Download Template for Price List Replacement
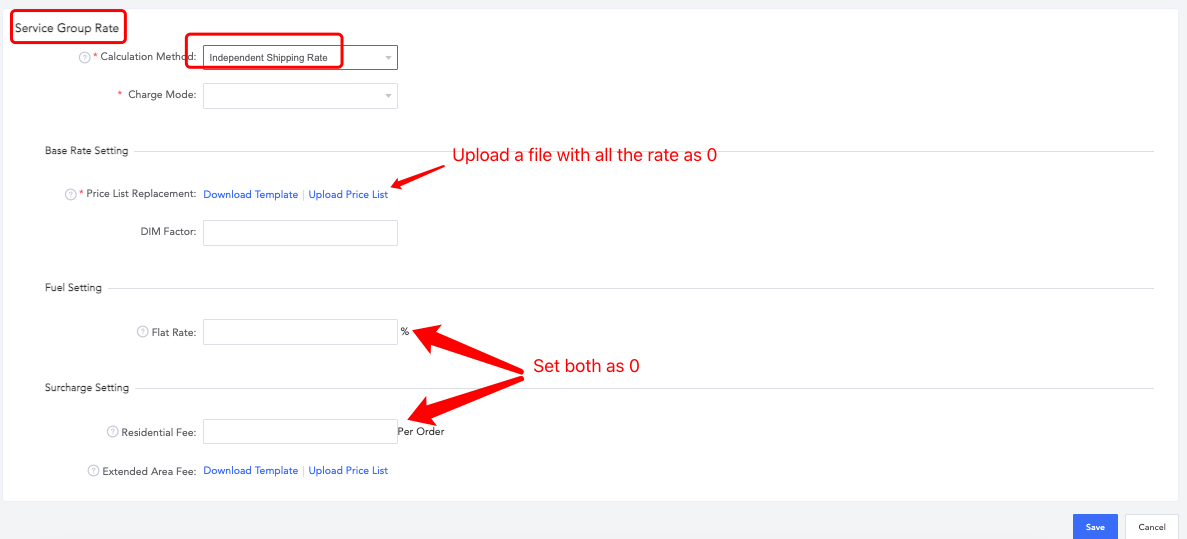 tap(251, 195)
